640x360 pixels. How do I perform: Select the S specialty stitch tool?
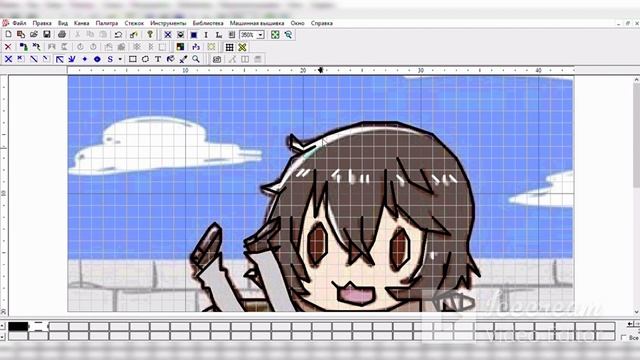coord(110,59)
